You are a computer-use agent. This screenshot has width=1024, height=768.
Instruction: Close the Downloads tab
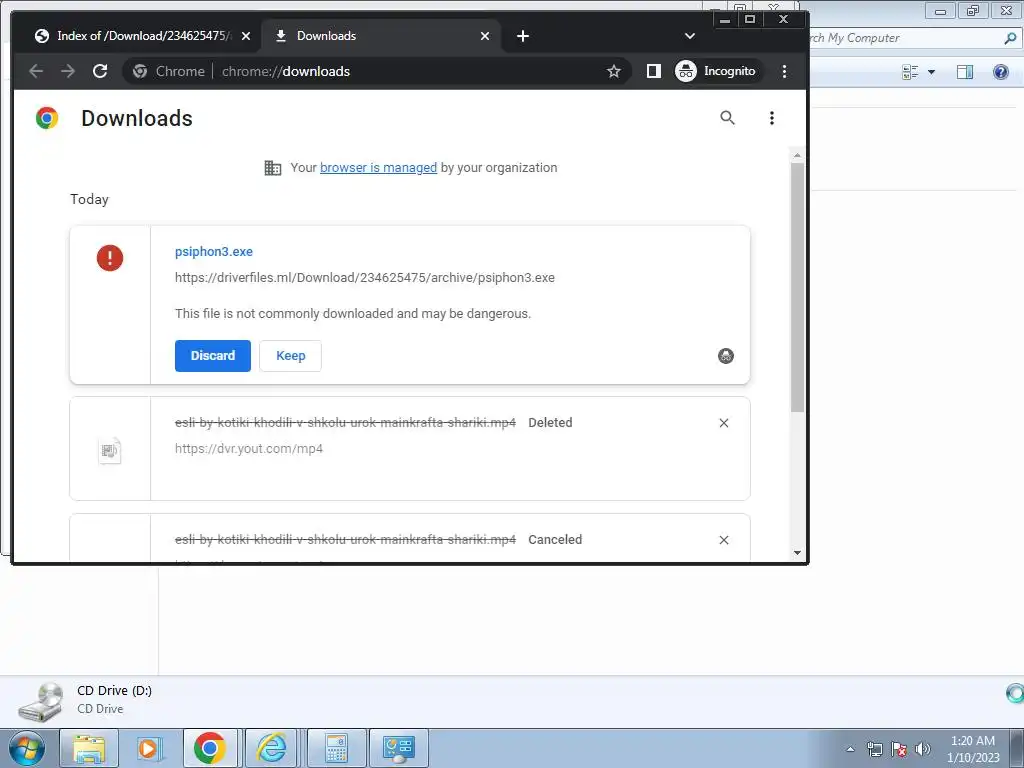click(485, 36)
